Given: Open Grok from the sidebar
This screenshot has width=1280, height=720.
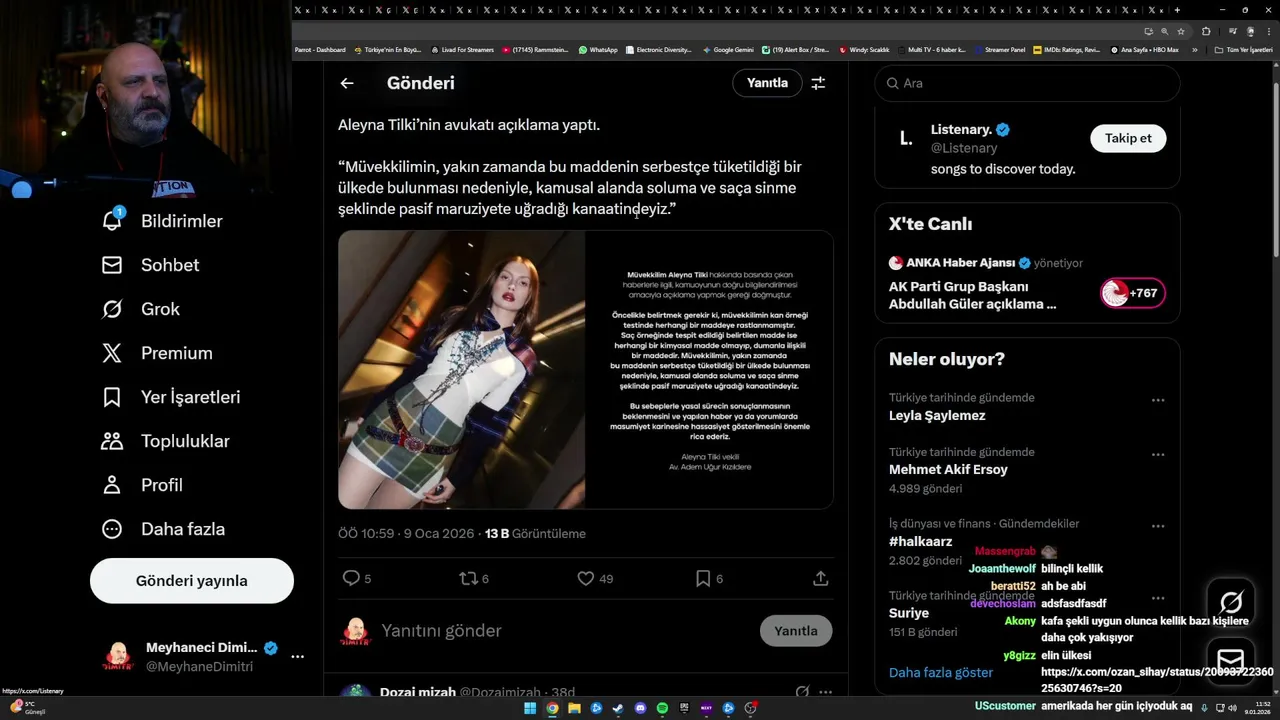Looking at the screenshot, I should point(141,309).
